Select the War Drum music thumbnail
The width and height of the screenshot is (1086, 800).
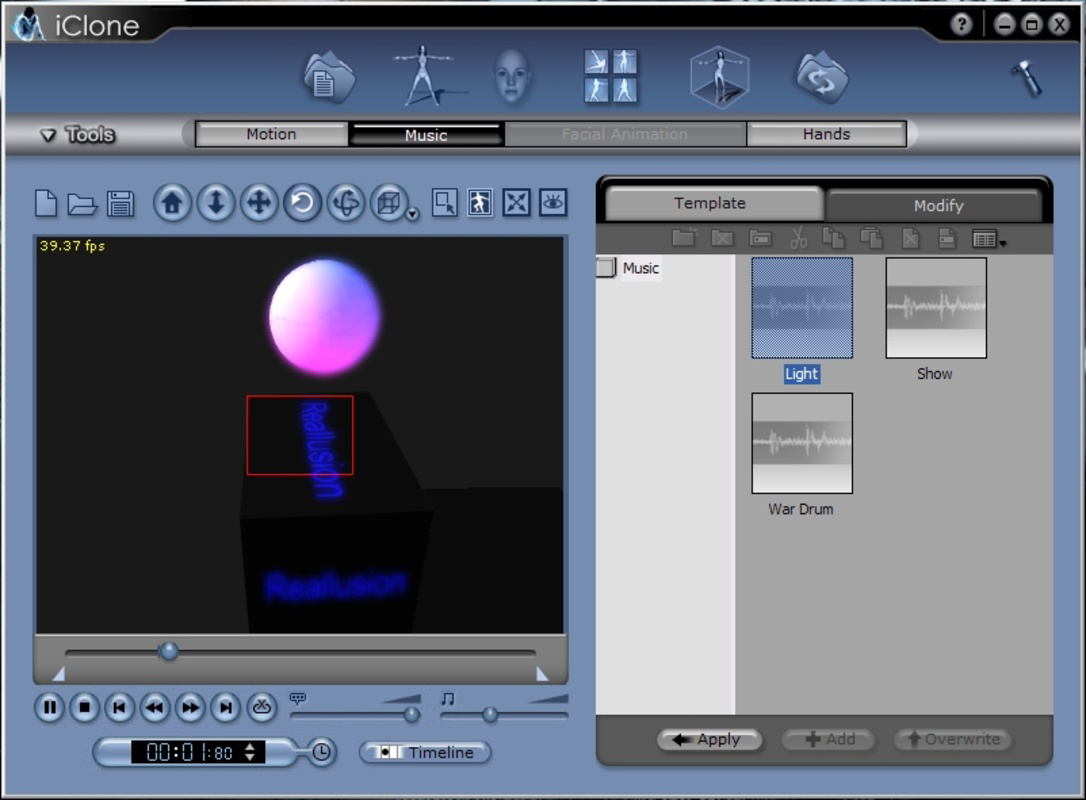pyautogui.click(x=801, y=443)
